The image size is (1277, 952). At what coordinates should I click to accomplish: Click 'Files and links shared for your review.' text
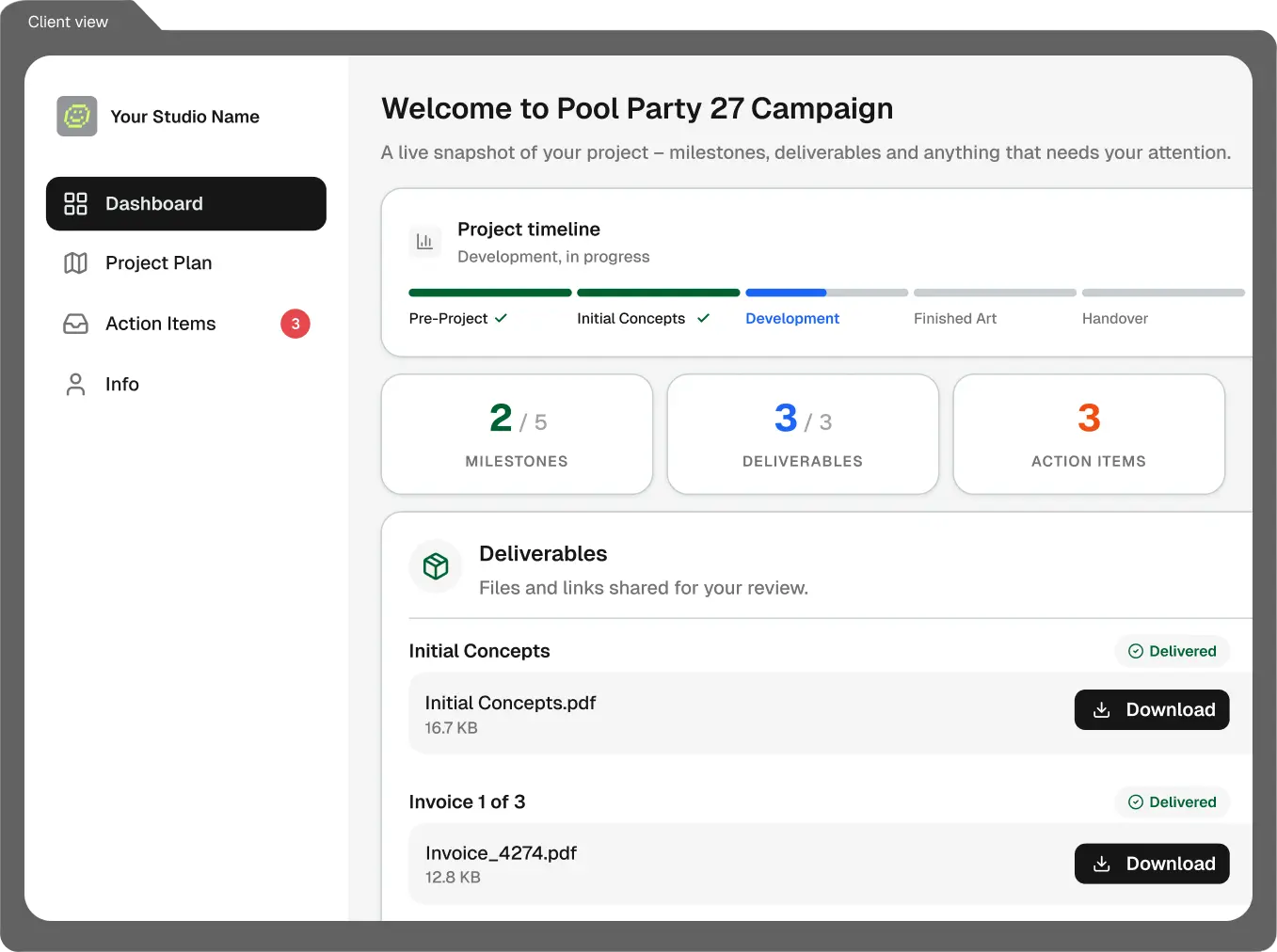point(644,588)
